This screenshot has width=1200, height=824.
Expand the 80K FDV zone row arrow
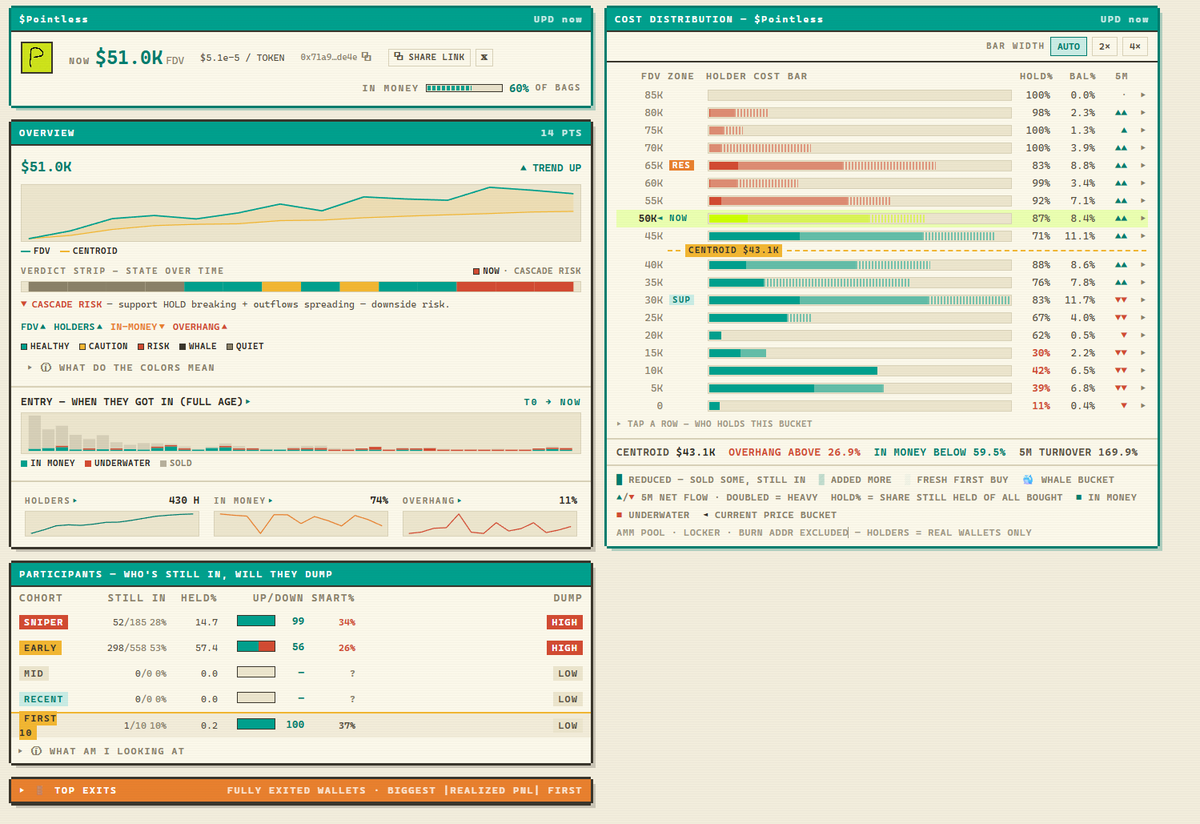(1143, 113)
